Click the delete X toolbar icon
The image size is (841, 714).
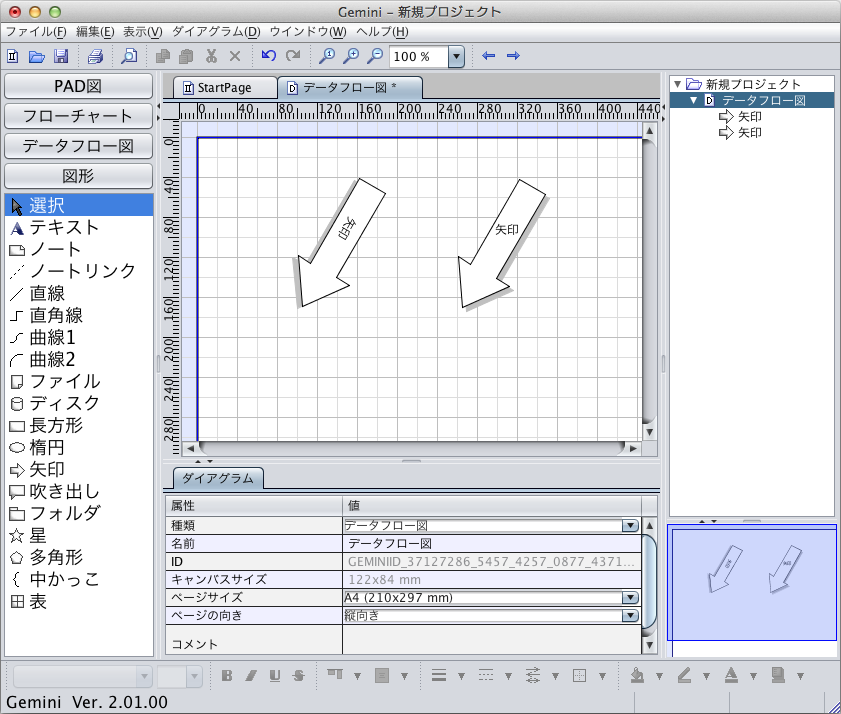coord(235,56)
